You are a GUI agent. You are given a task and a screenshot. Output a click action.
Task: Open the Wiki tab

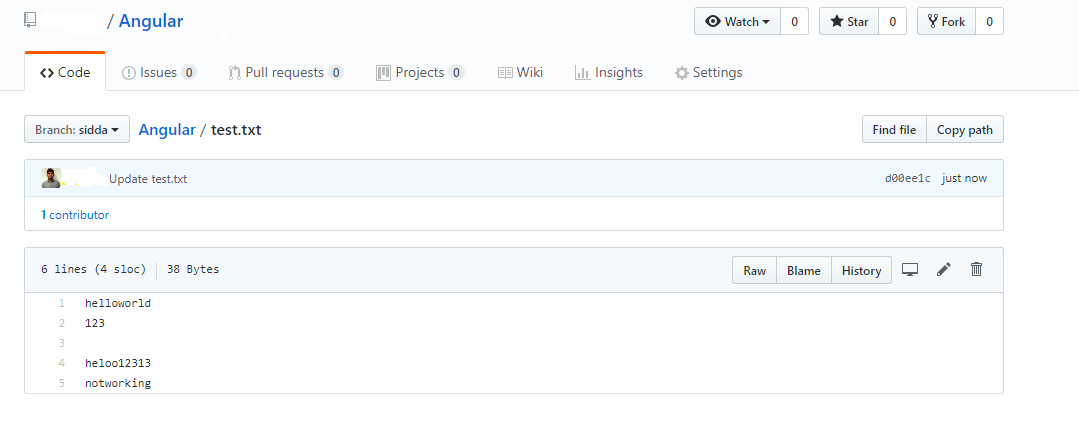pyautogui.click(x=520, y=72)
